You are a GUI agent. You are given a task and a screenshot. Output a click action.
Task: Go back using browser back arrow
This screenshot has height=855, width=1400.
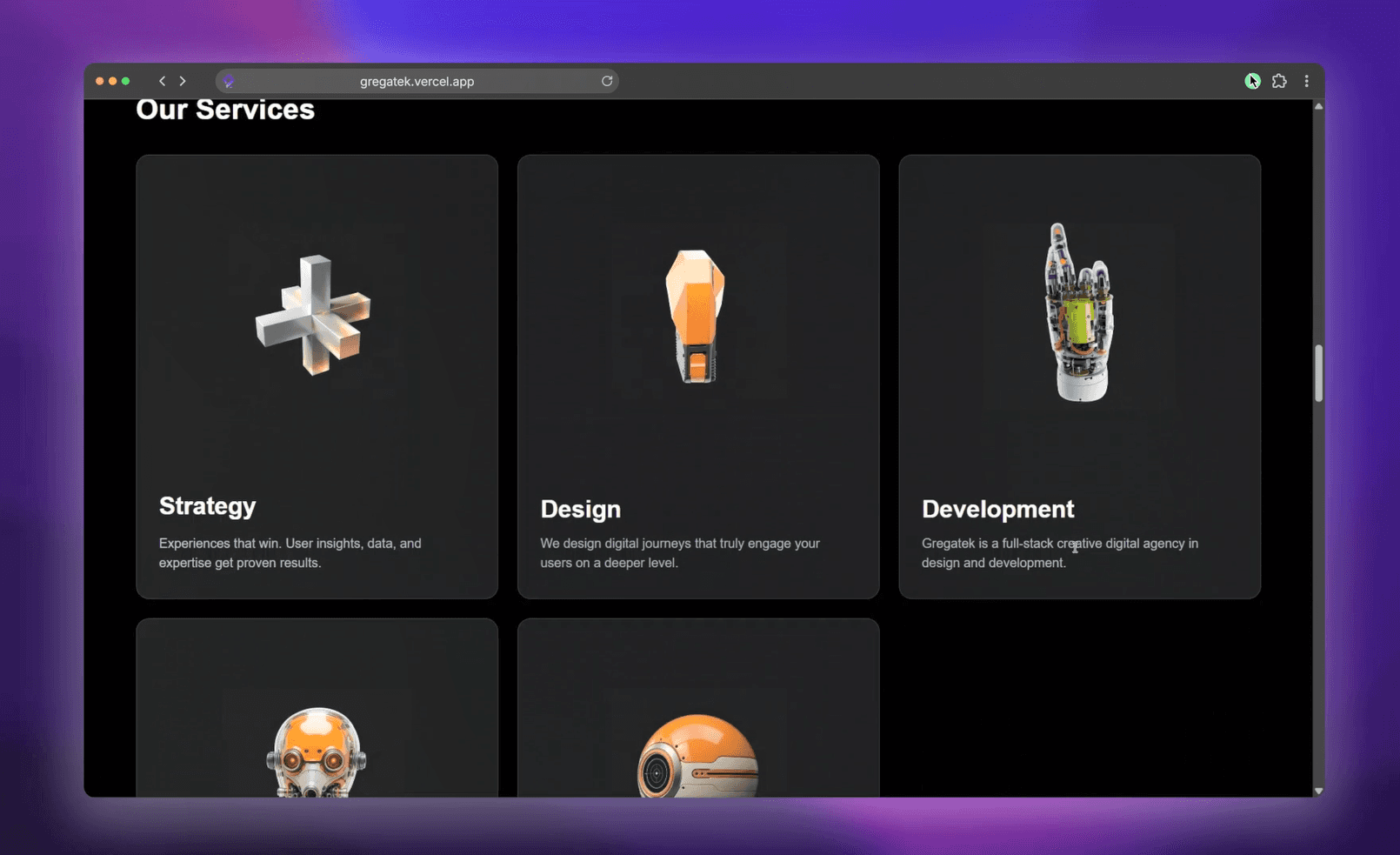tap(162, 81)
